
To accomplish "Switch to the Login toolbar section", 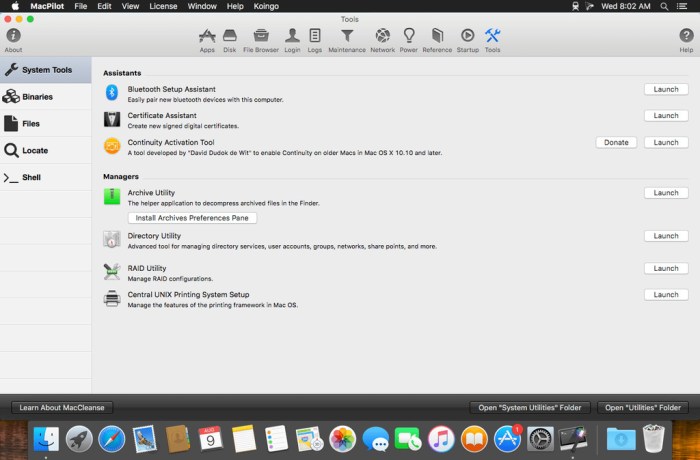I will click(292, 38).
